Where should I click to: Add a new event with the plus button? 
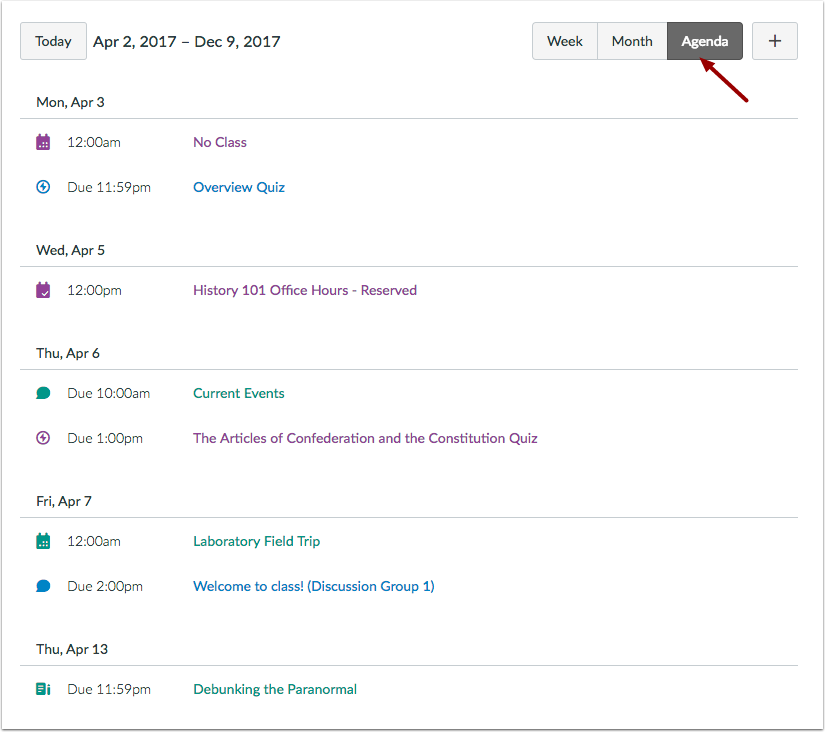click(x=774, y=41)
